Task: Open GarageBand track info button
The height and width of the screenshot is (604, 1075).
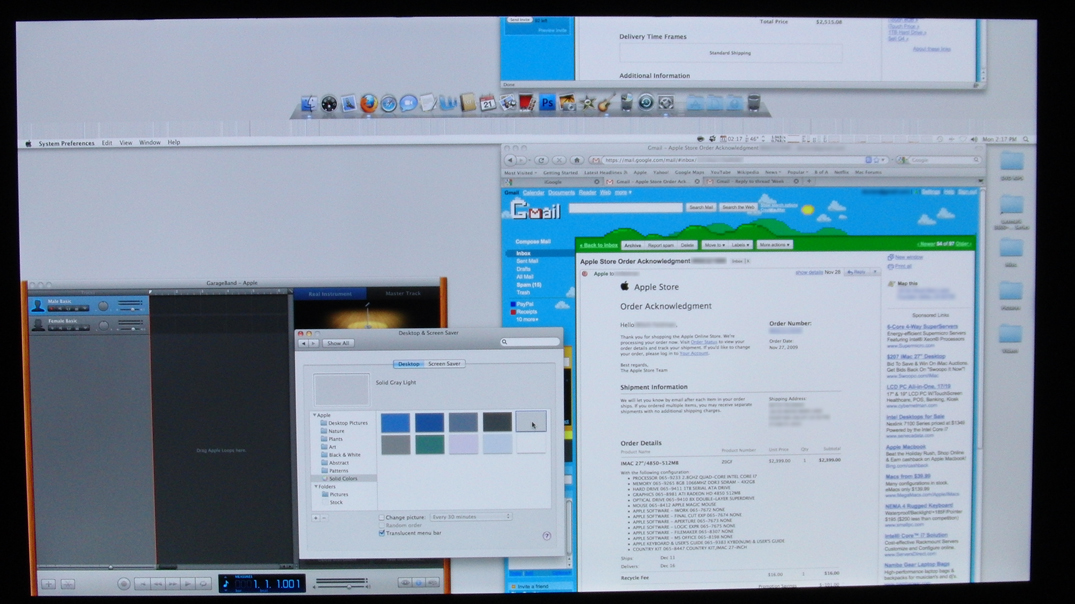Action: pyautogui.click(x=419, y=583)
